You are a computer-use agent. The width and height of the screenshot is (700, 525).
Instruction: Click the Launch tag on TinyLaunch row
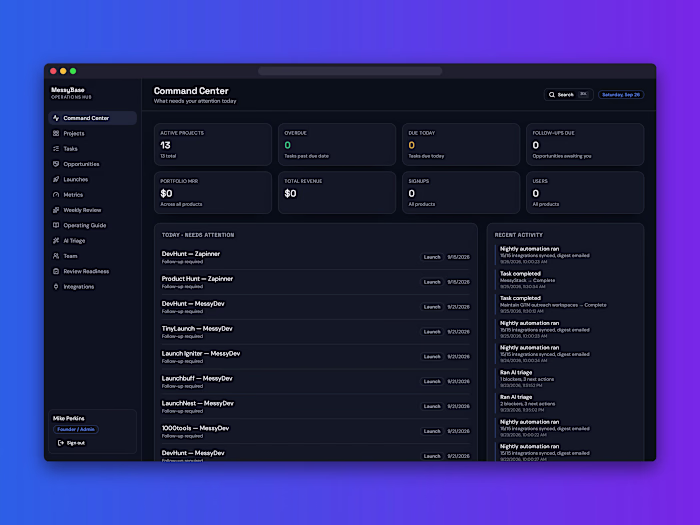pyautogui.click(x=432, y=332)
